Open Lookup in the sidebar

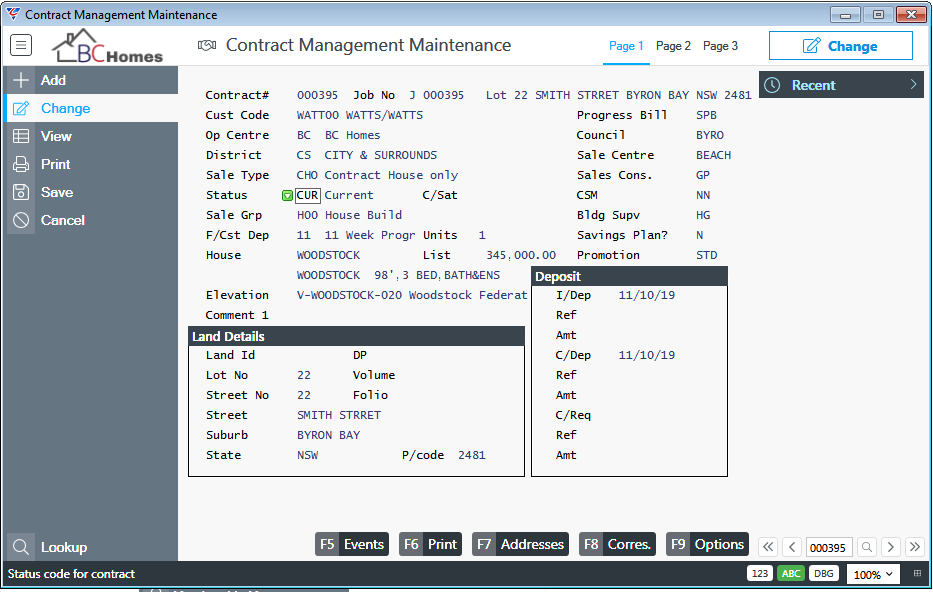pos(90,547)
